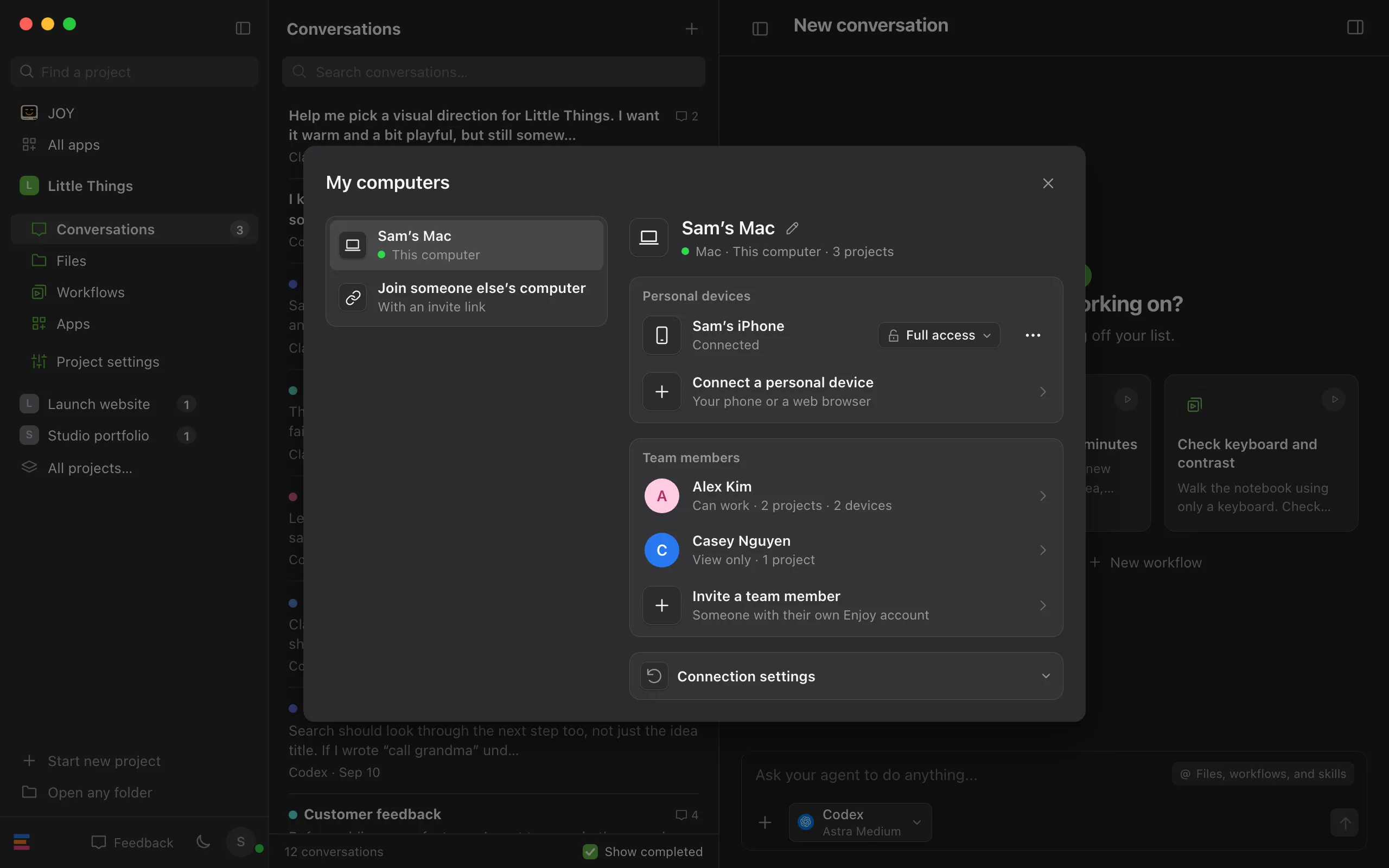Click the plus icon for Invite a team member
The image size is (1389, 868).
(x=662, y=605)
